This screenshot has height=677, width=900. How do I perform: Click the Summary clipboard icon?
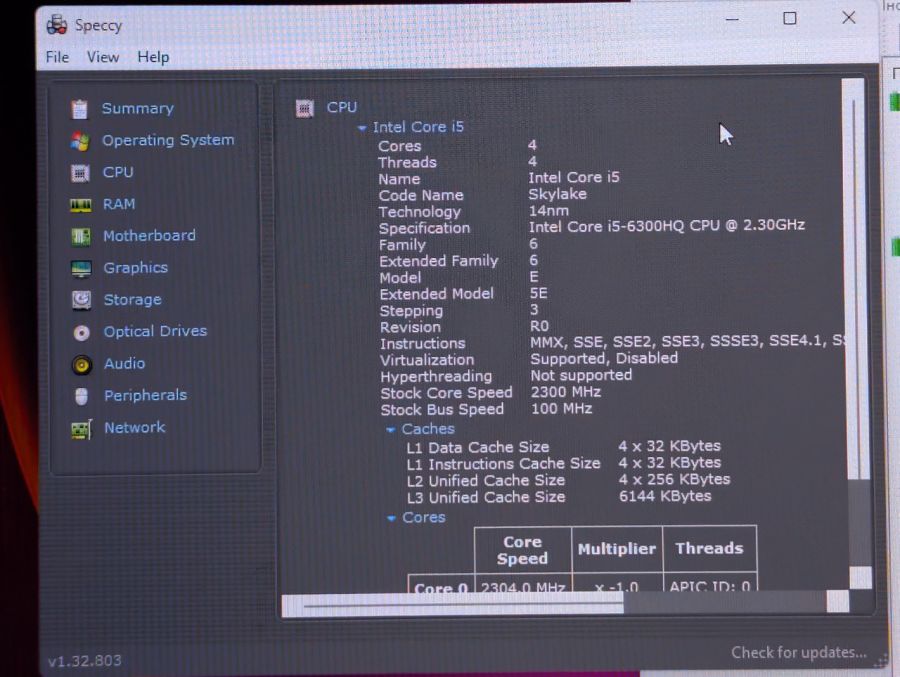[x=80, y=109]
